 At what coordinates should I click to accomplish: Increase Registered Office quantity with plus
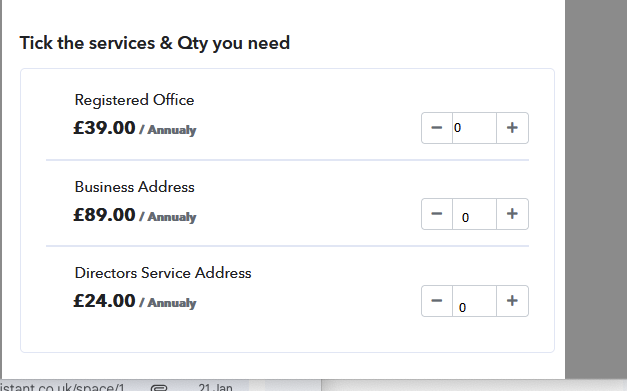[x=512, y=128]
